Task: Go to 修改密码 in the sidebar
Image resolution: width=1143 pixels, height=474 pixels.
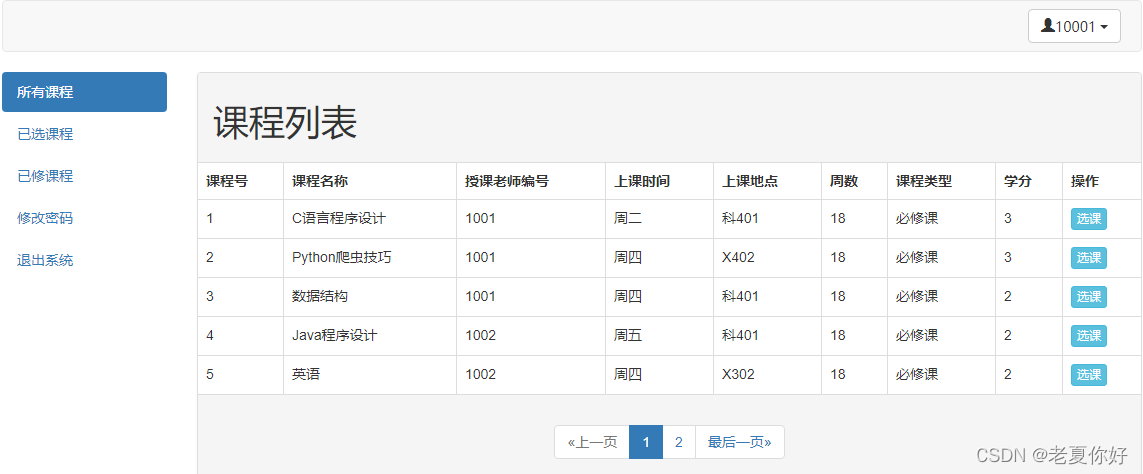Action: click(x=45, y=218)
